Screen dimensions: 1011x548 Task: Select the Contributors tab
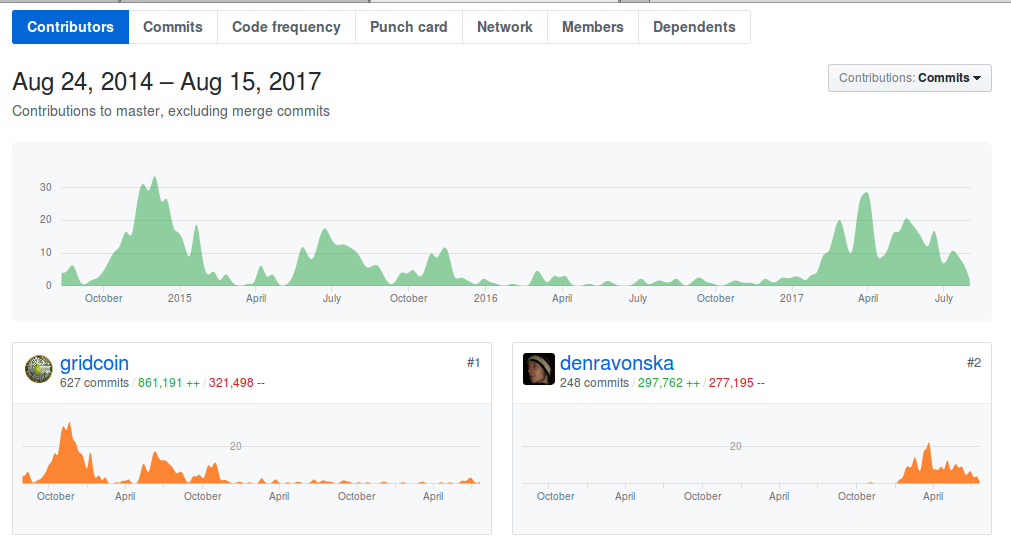pos(70,27)
